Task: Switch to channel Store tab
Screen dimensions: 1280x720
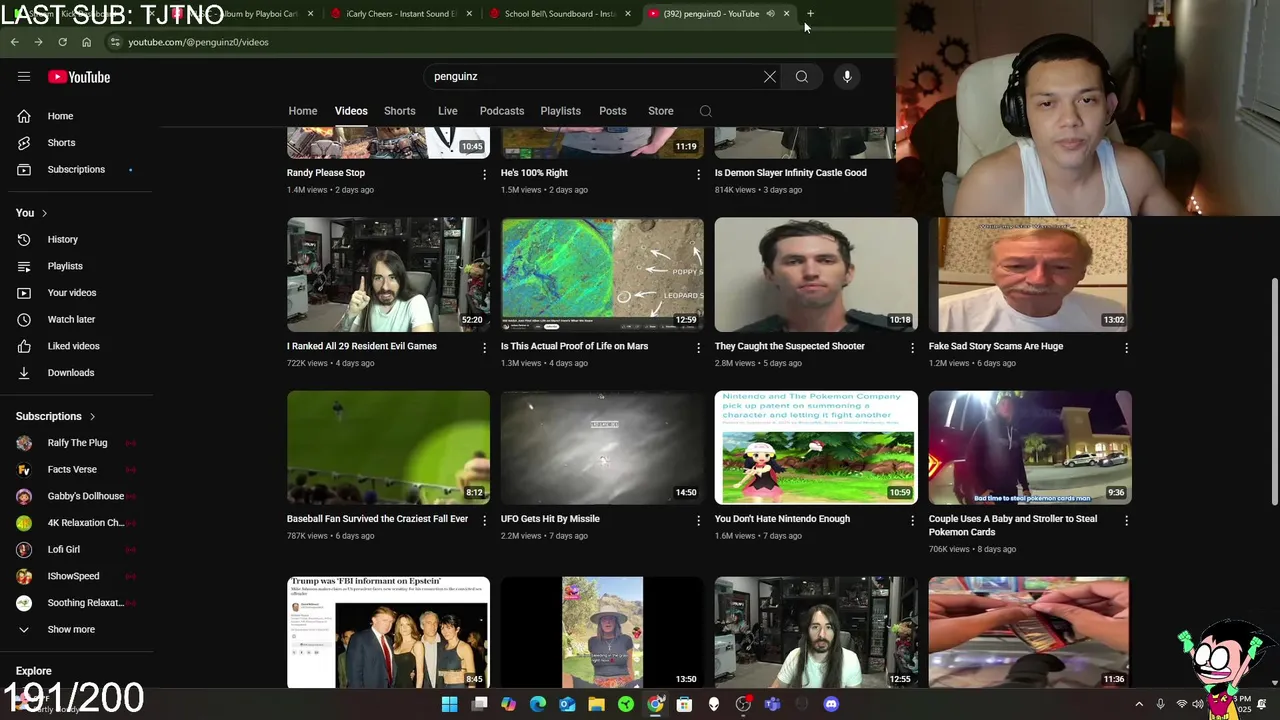Action: click(x=661, y=111)
